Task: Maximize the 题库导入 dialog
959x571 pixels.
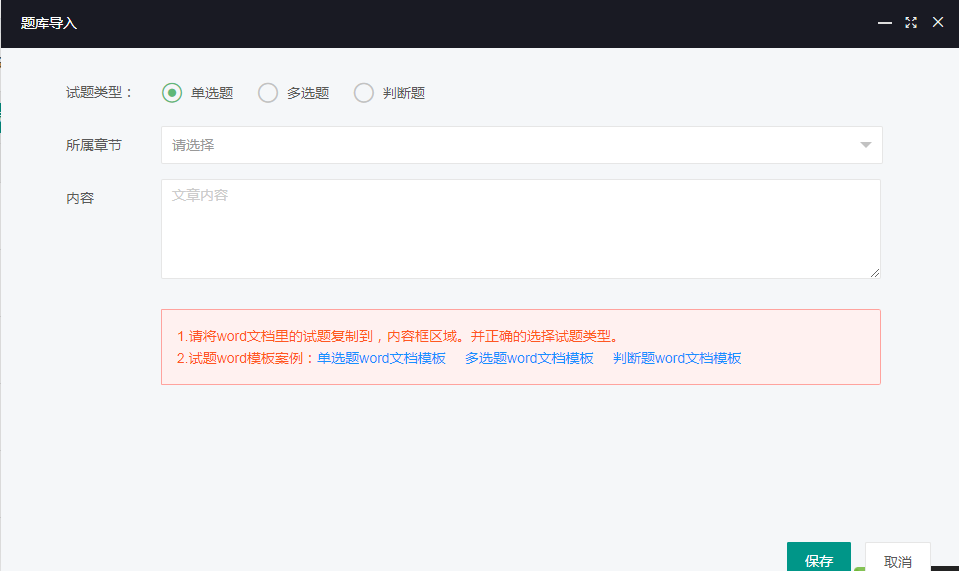Action: (x=911, y=23)
